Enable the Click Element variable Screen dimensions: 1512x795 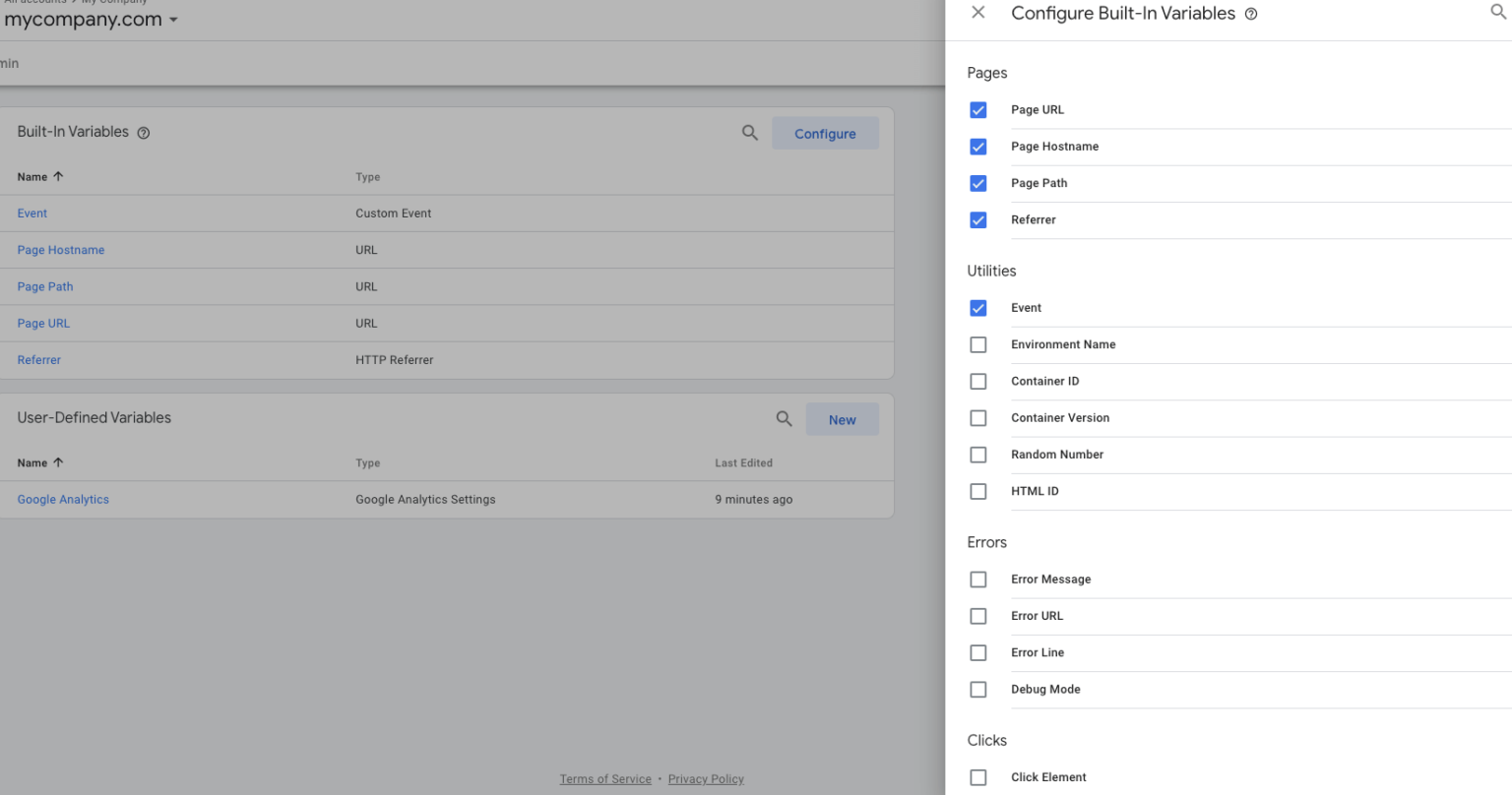(x=977, y=776)
